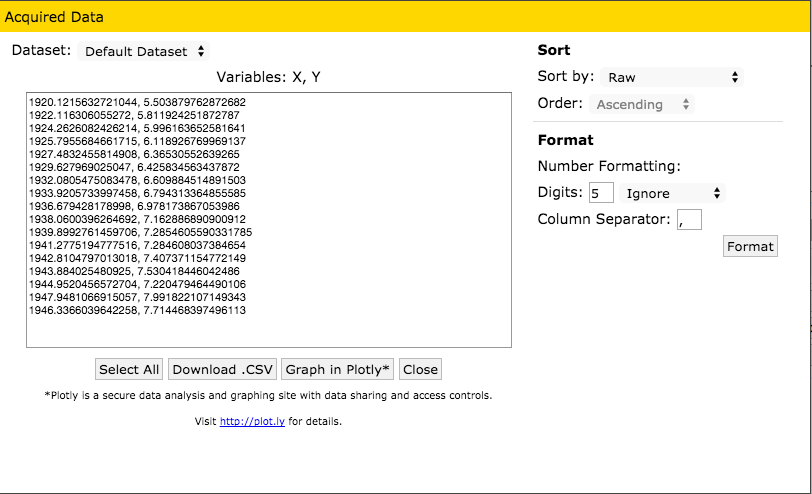The width and height of the screenshot is (812, 494).
Task: Select the row starting 1925.79
Action: point(138,142)
